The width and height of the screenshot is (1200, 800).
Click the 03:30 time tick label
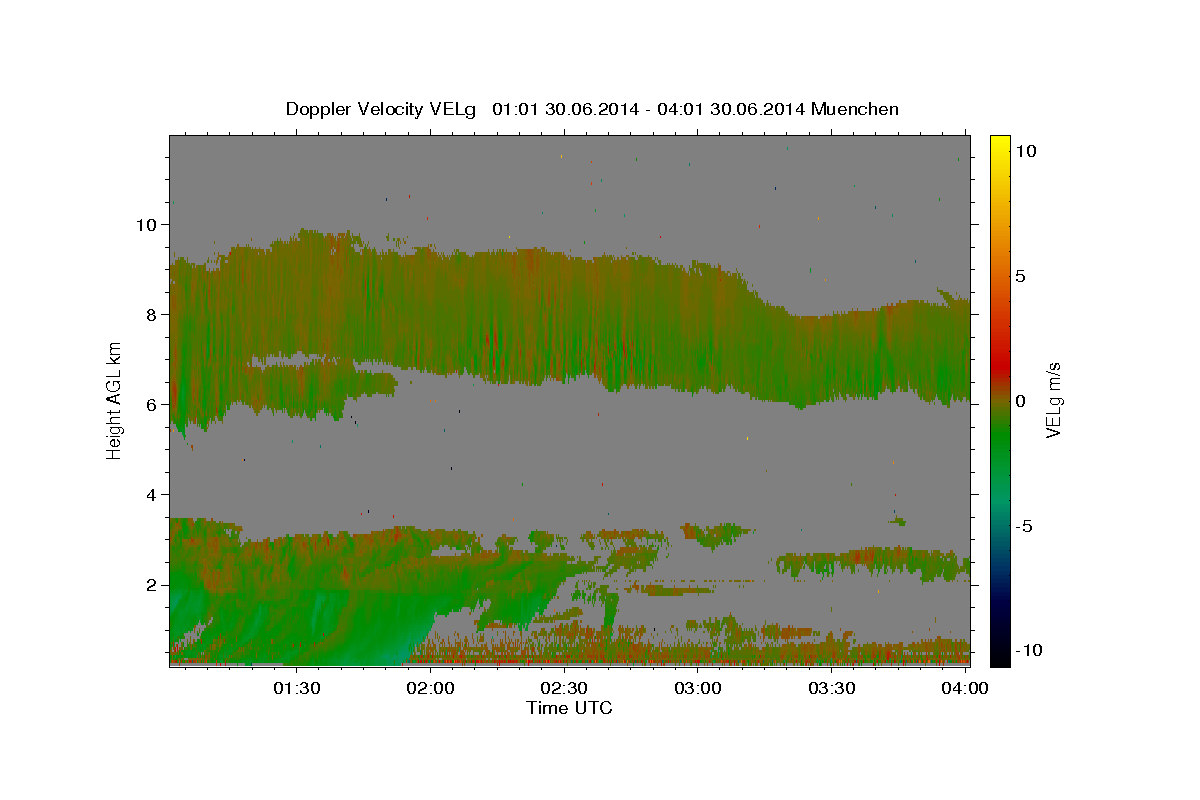coord(831,689)
